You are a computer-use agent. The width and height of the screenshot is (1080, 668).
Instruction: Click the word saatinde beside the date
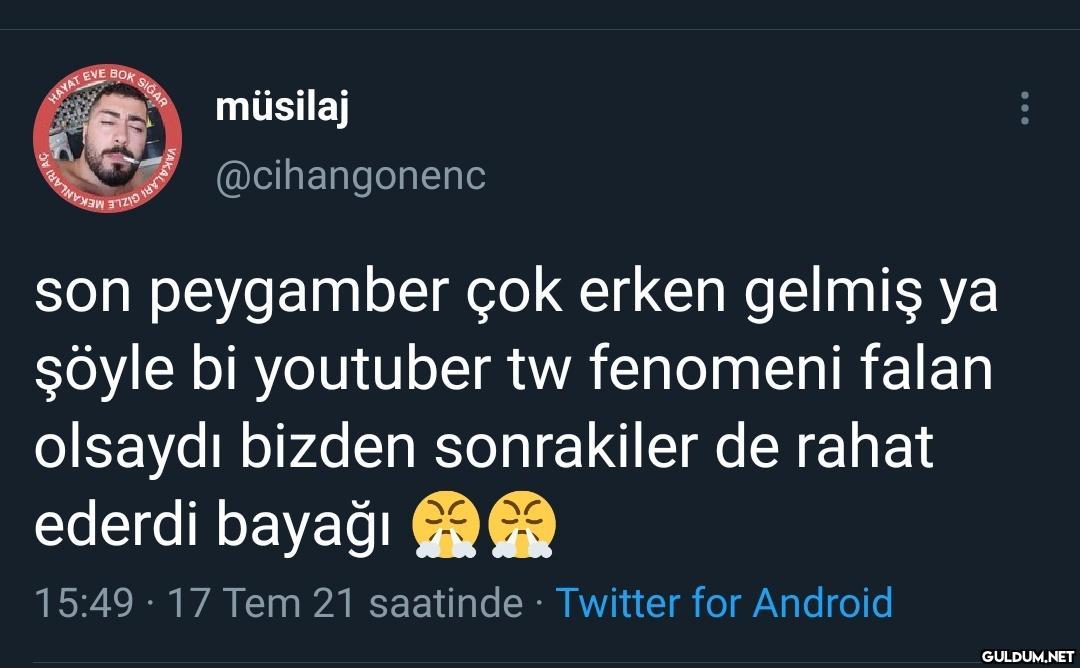click(445, 603)
